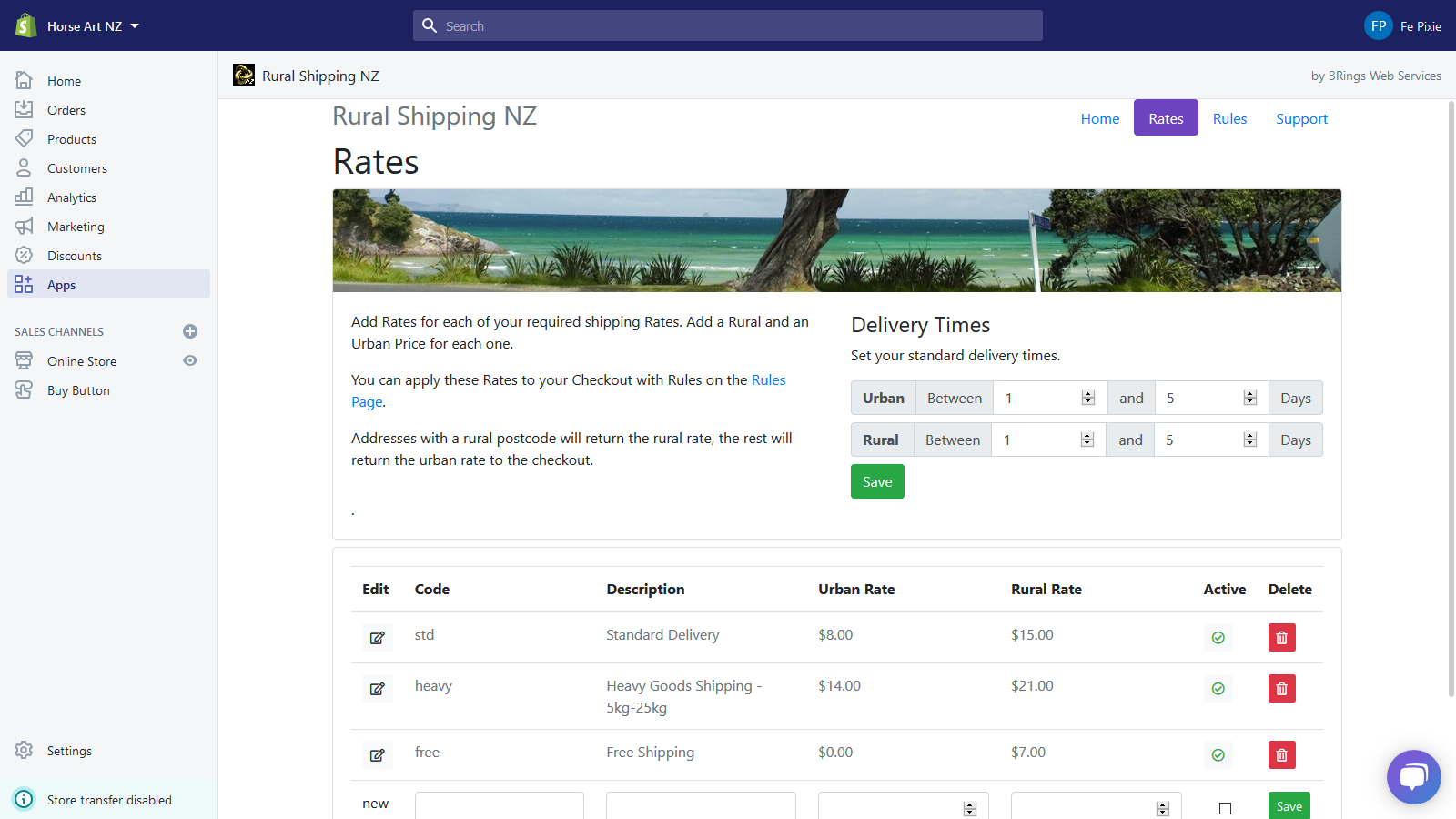The image size is (1456, 819).
Task: Edit the free shipping rate row
Action: click(377, 755)
